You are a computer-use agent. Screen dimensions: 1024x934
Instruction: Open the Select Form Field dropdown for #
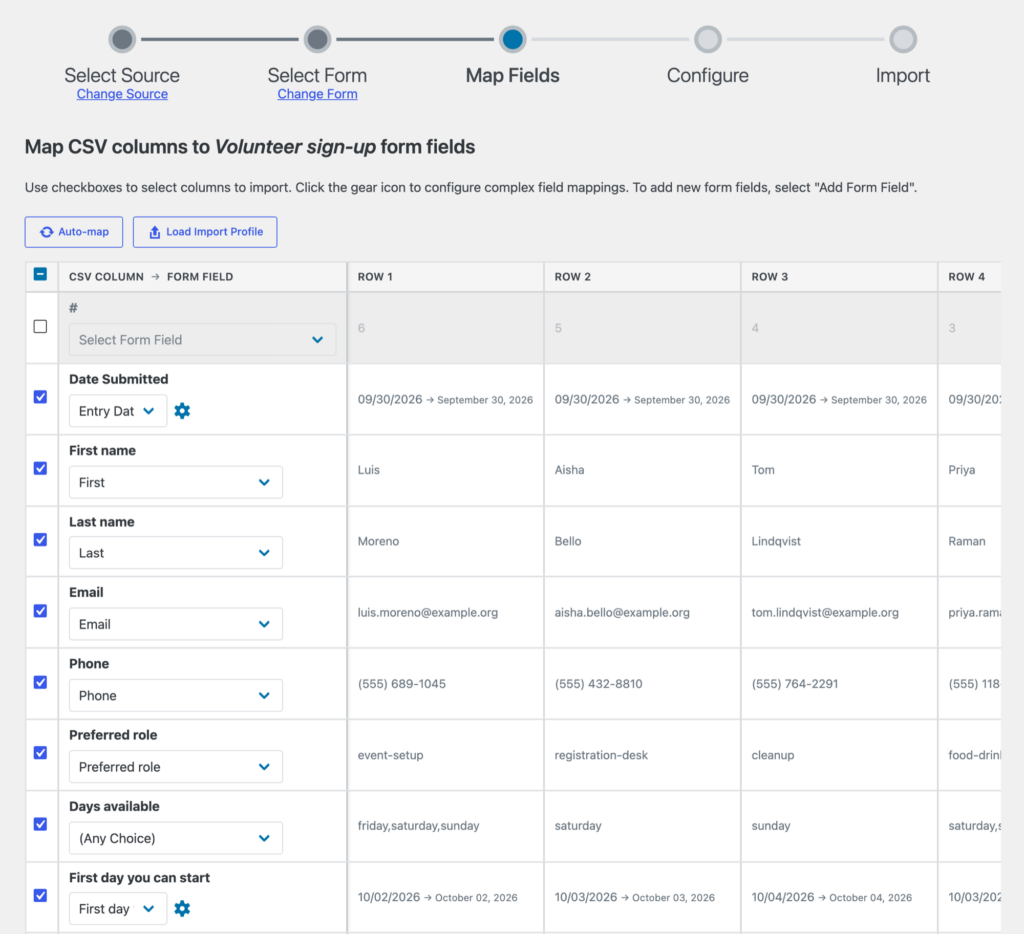202,340
